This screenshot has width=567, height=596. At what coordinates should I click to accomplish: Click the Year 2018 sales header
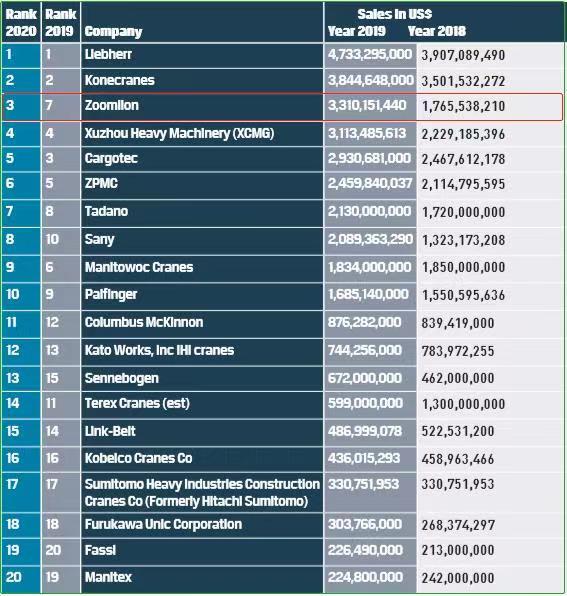click(437, 31)
